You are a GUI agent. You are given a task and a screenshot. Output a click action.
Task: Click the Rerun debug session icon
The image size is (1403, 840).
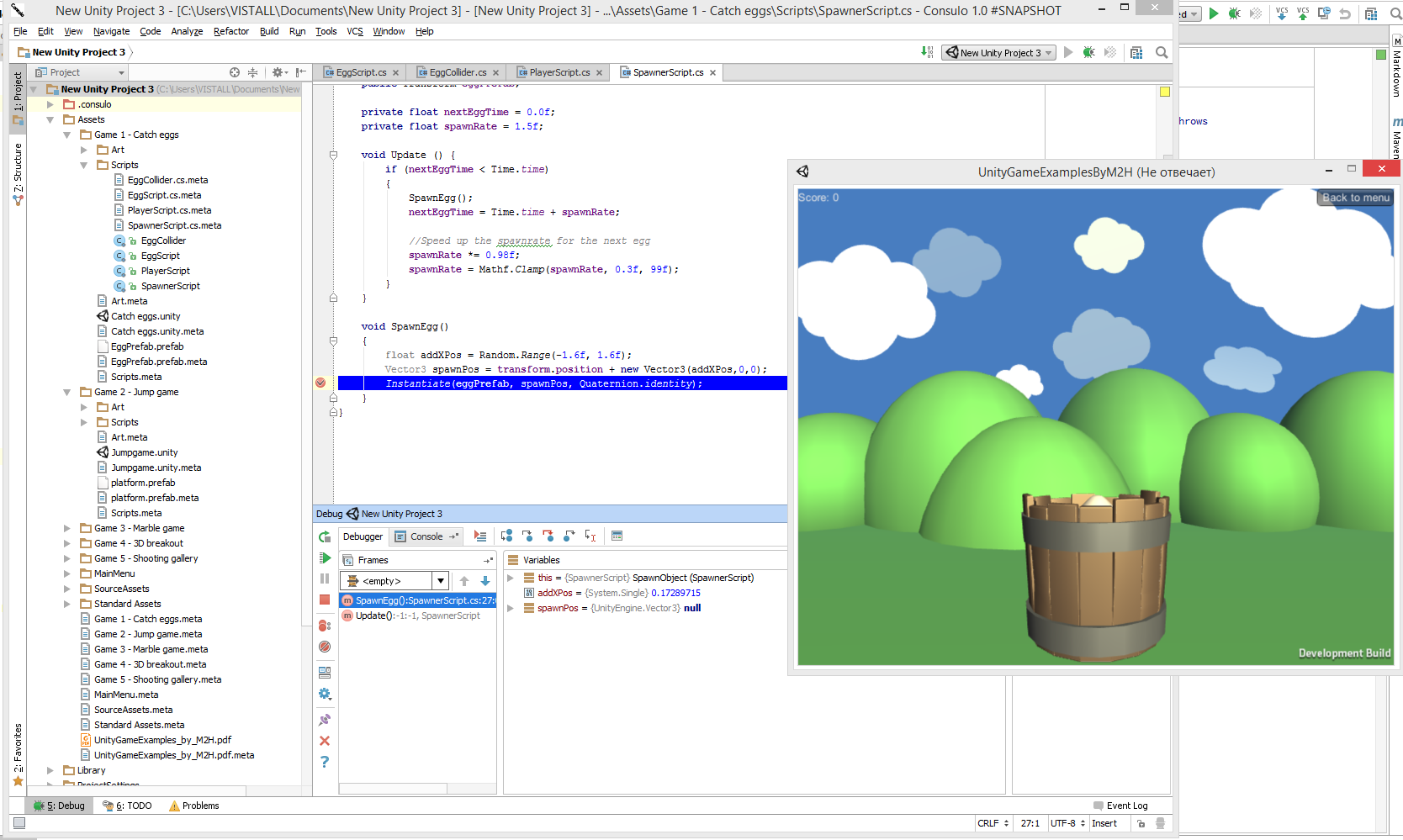(x=325, y=536)
